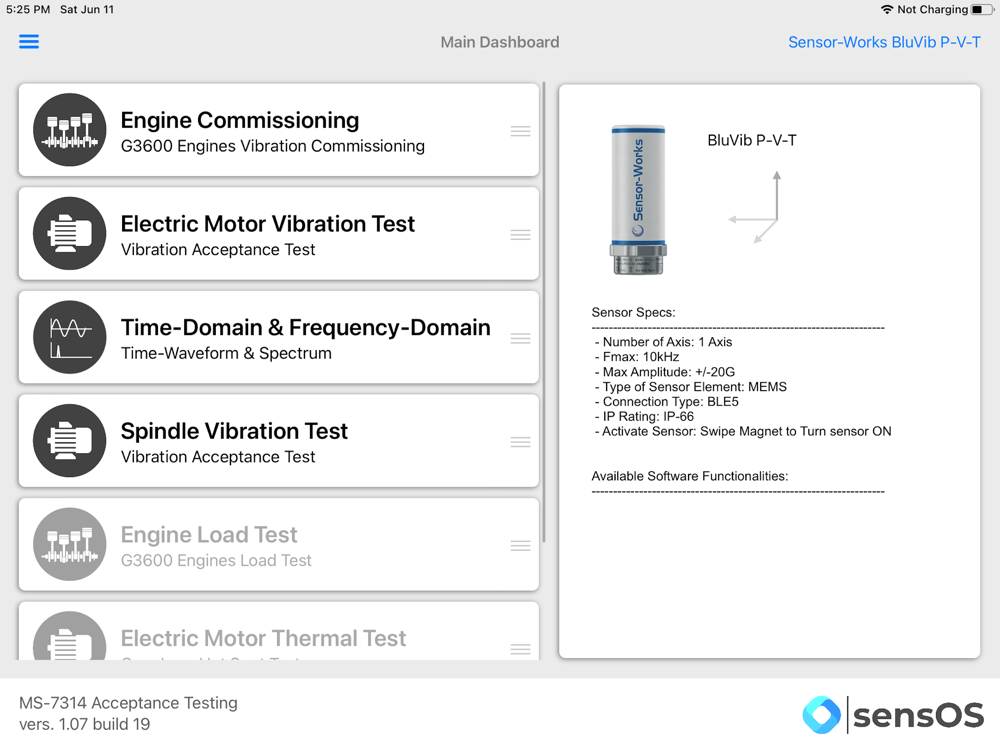The height and width of the screenshot is (750, 1000).
Task: Click the Engine Commissioning engine icon
Action: pos(70,130)
